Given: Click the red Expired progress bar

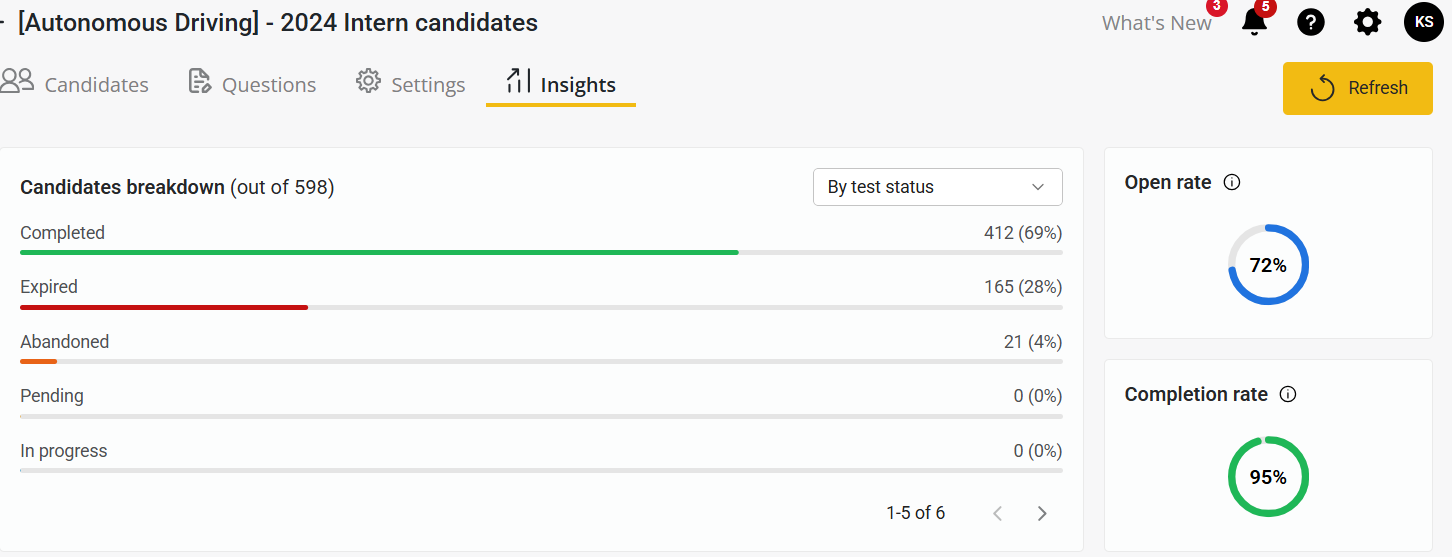Looking at the screenshot, I should 164,307.
